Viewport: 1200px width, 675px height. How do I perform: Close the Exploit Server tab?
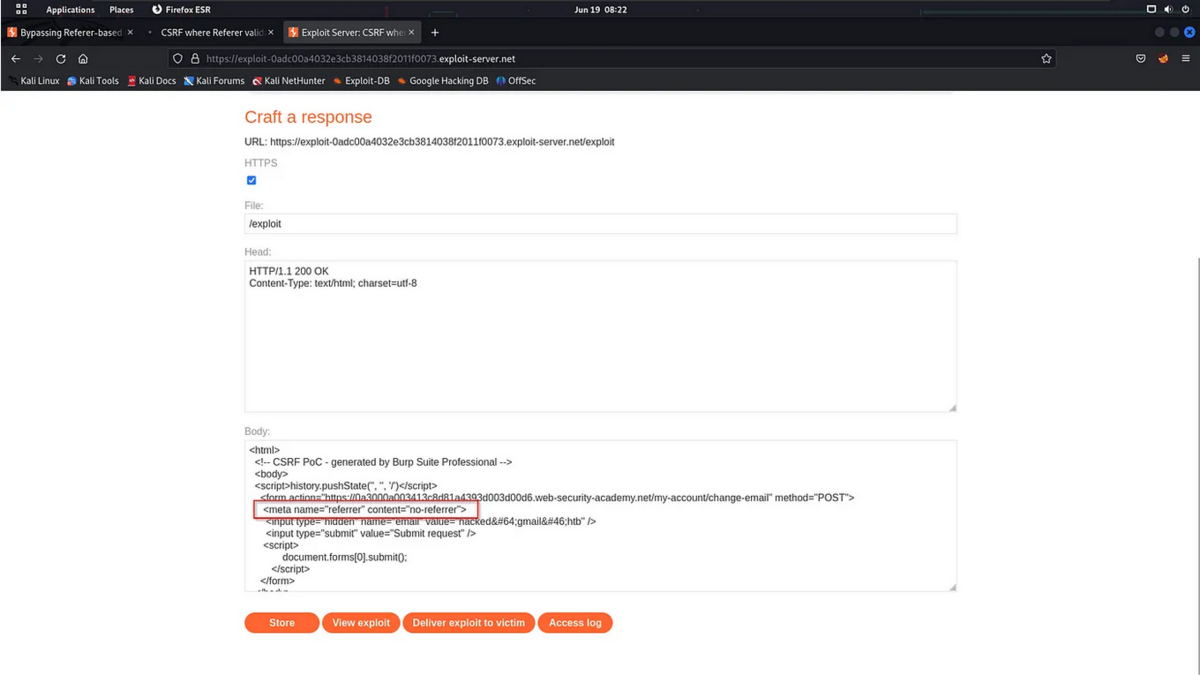click(x=411, y=32)
